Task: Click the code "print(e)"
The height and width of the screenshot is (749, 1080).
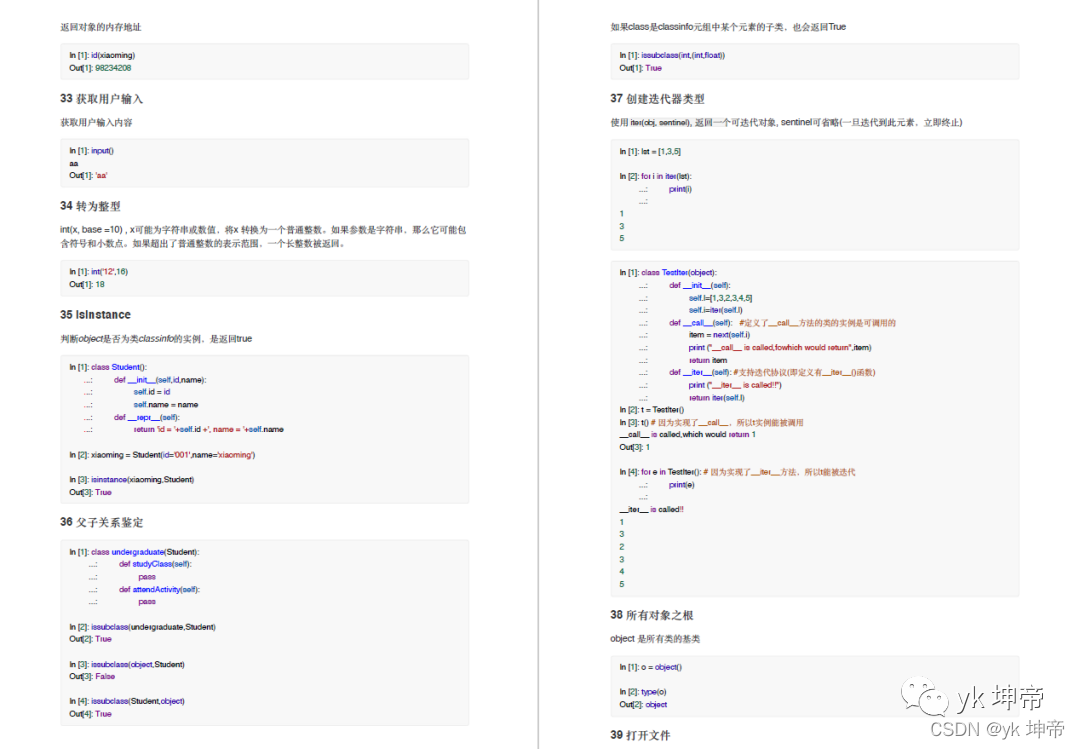Action: point(682,485)
